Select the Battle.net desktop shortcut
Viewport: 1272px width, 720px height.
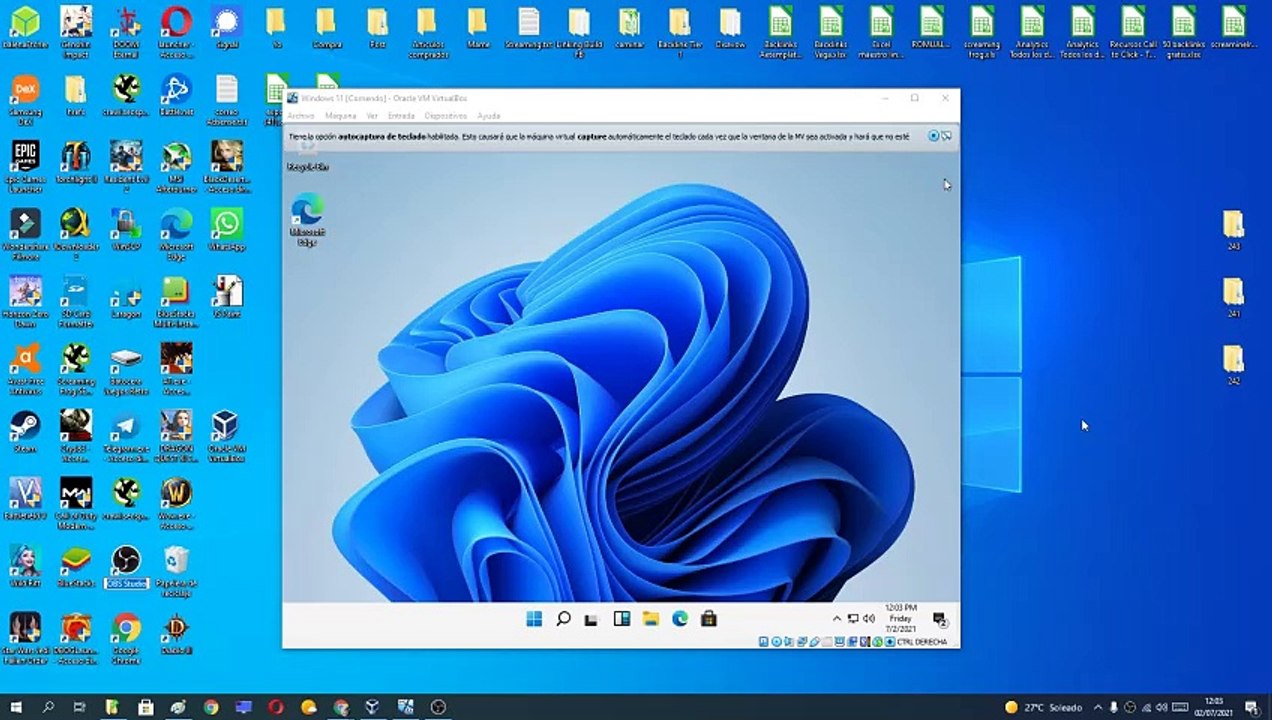click(176, 96)
